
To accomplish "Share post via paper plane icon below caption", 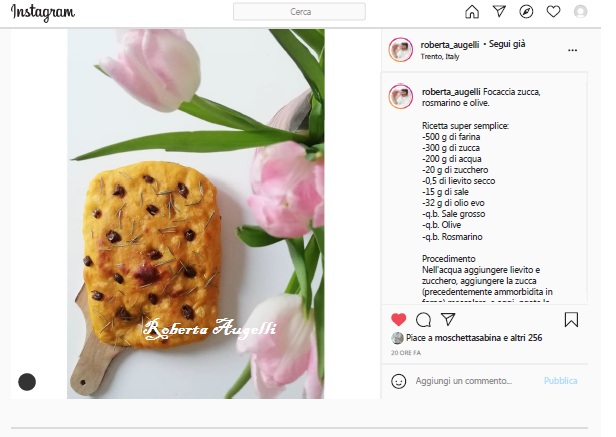I will coord(448,319).
